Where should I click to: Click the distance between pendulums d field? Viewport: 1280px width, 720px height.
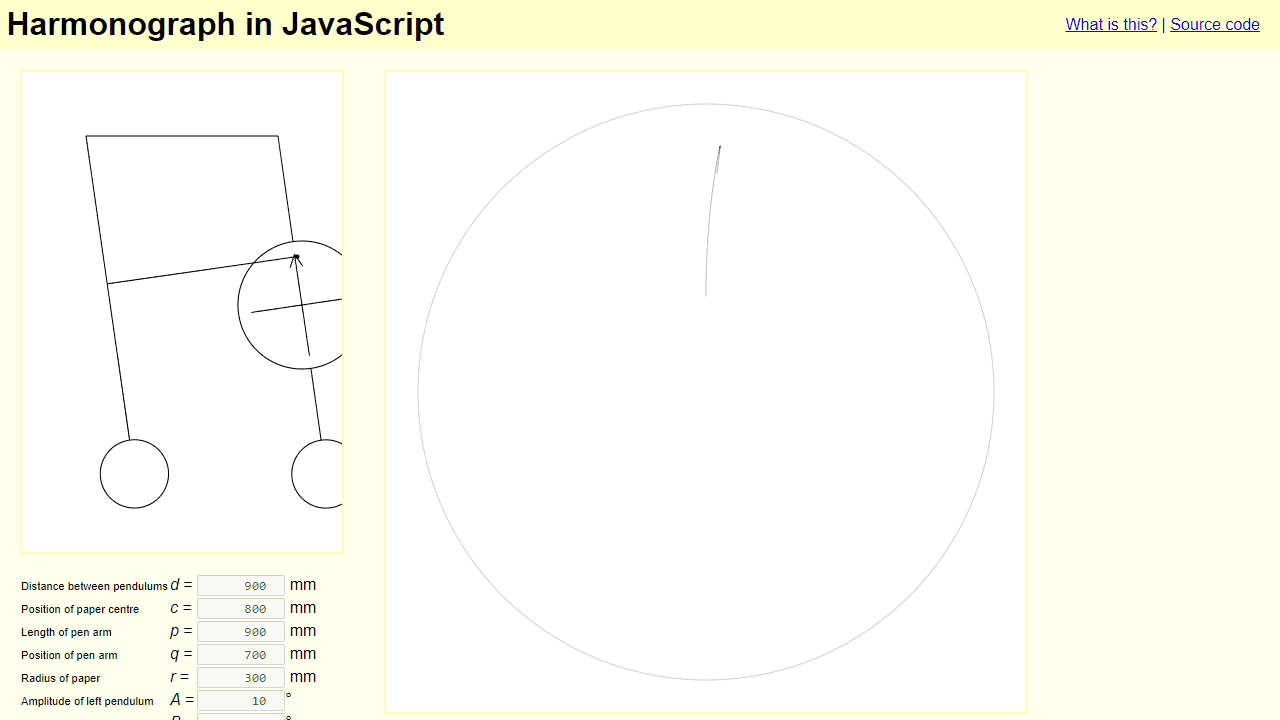pyautogui.click(x=241, y=586)
